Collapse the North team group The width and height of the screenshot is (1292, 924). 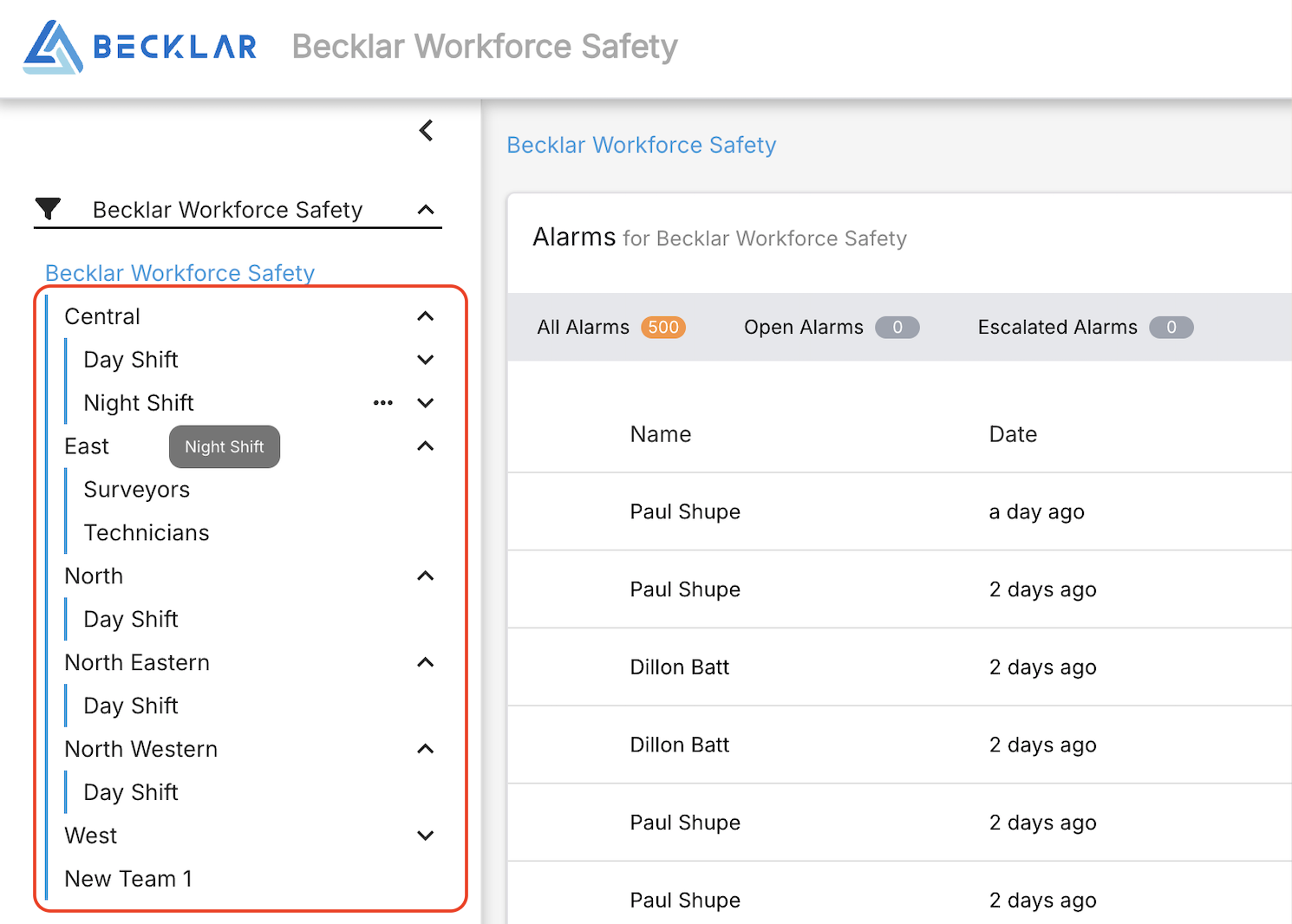(426, 576)
